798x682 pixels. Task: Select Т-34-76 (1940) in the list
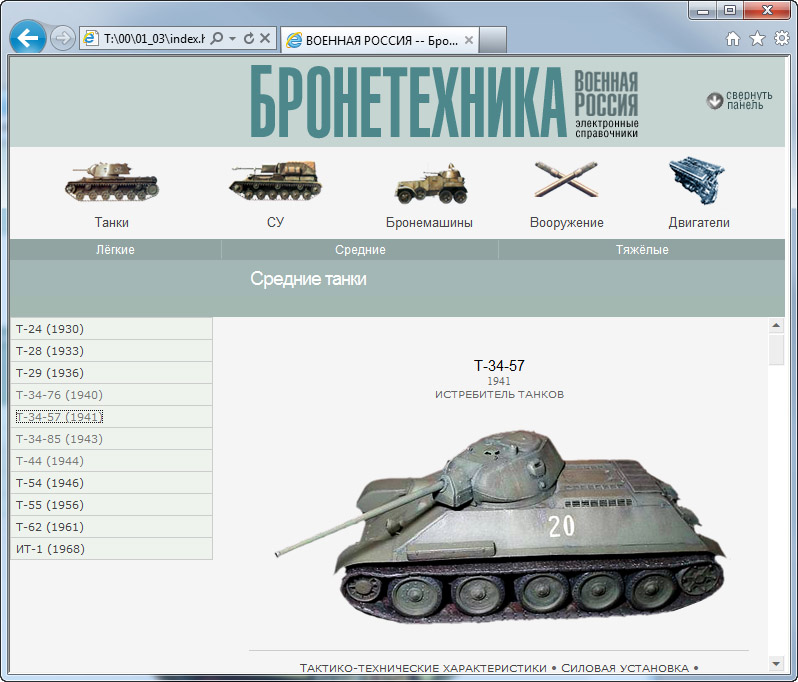(111, 394)
